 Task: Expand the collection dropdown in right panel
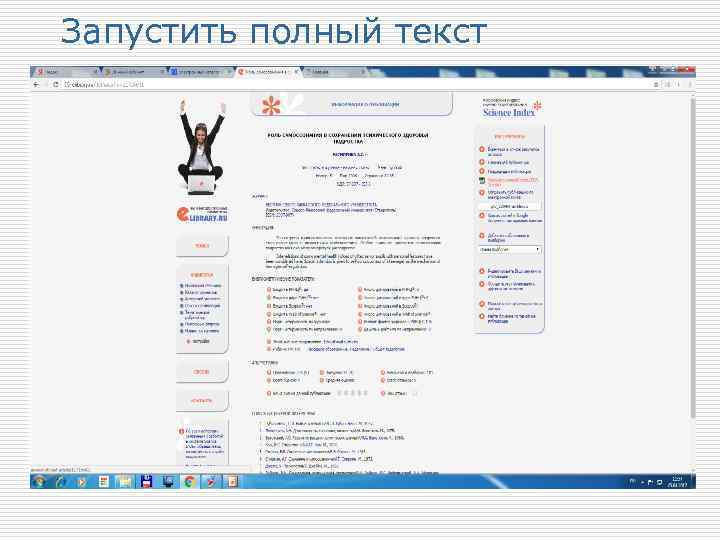(x=510, y=249)
